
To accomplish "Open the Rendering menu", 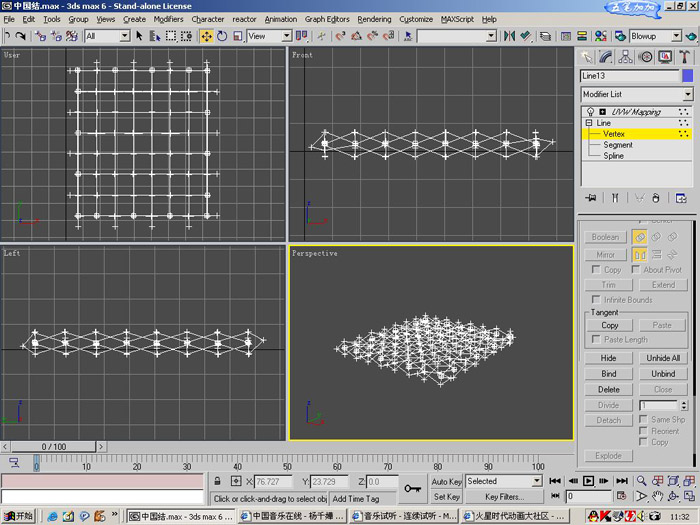I will [x=374, y=19].
